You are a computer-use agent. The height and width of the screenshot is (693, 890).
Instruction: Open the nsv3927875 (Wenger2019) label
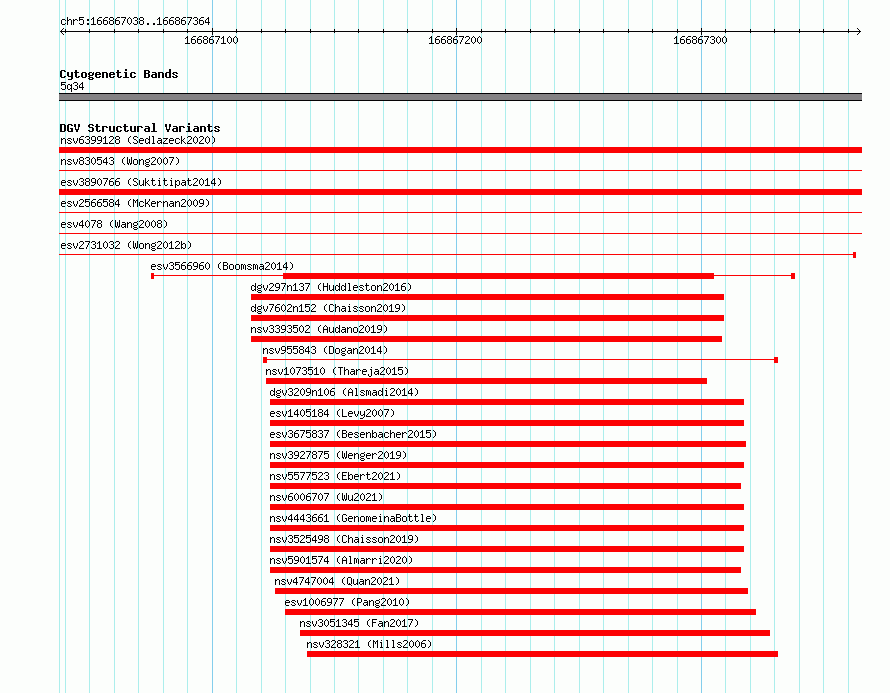338,455
